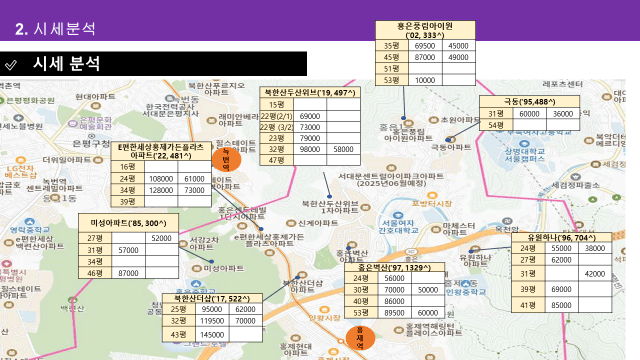Click the 108000 cell in E편한세상 table
This screenshot has height=360, width=640.
point(161,179)
